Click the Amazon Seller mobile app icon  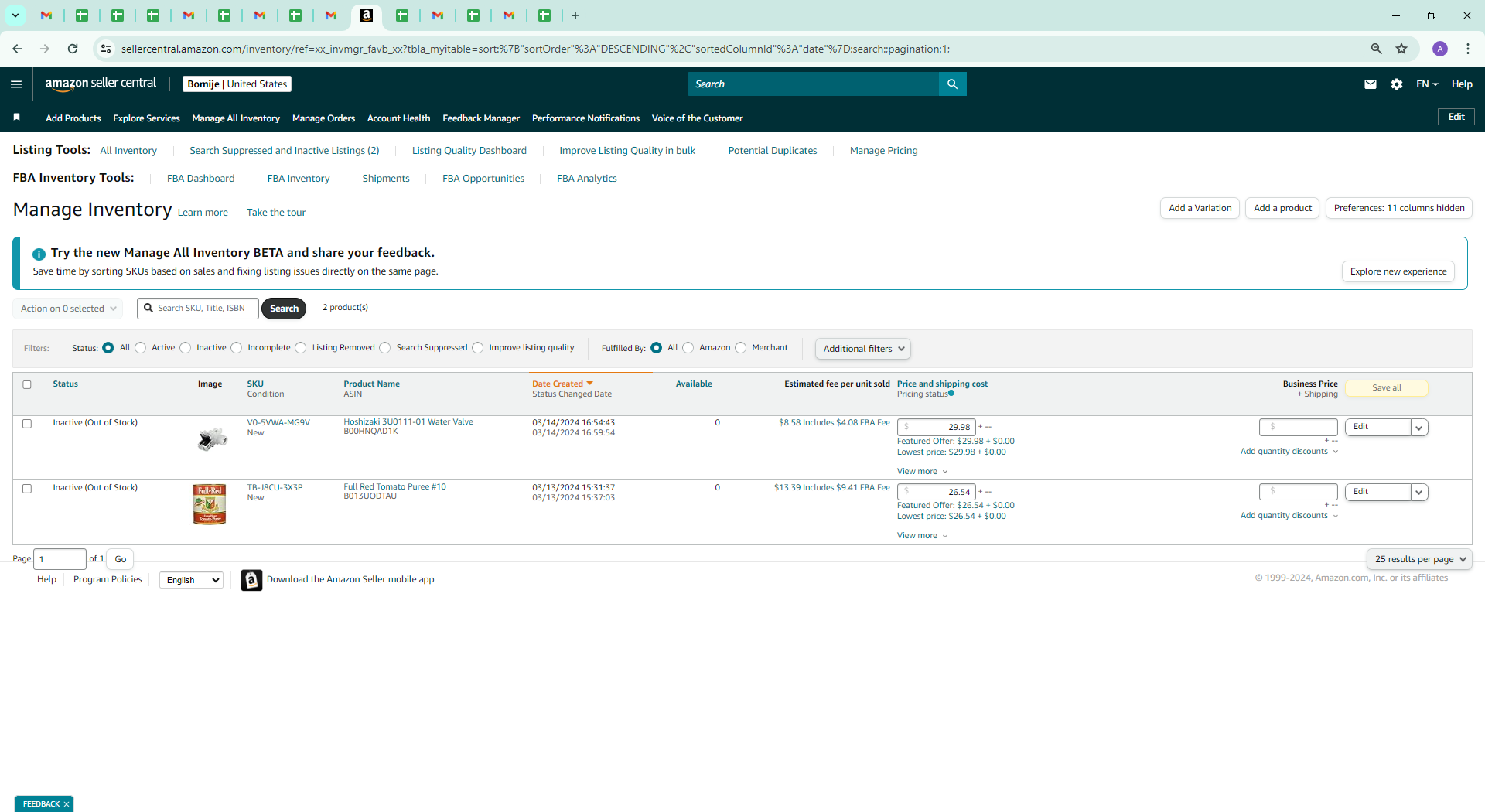click(x=251, y=580)
